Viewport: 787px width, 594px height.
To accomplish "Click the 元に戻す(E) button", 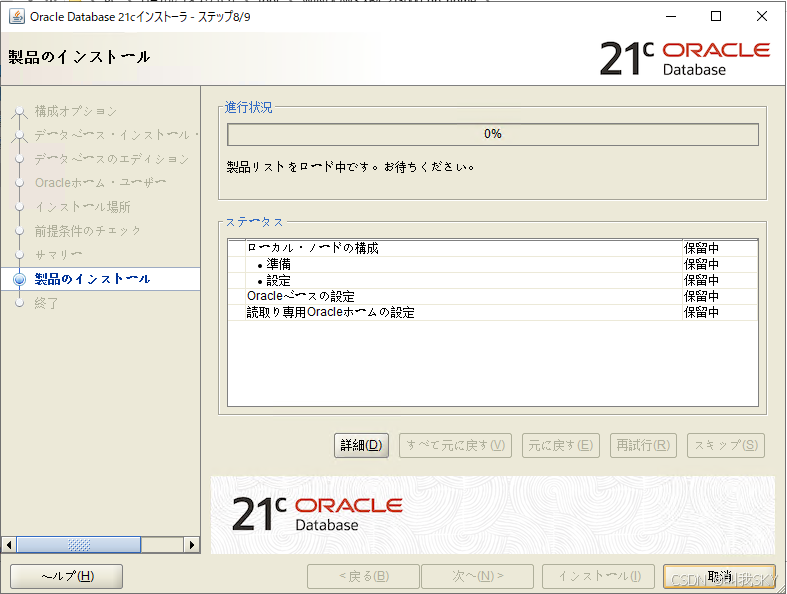I will (561, 445).
